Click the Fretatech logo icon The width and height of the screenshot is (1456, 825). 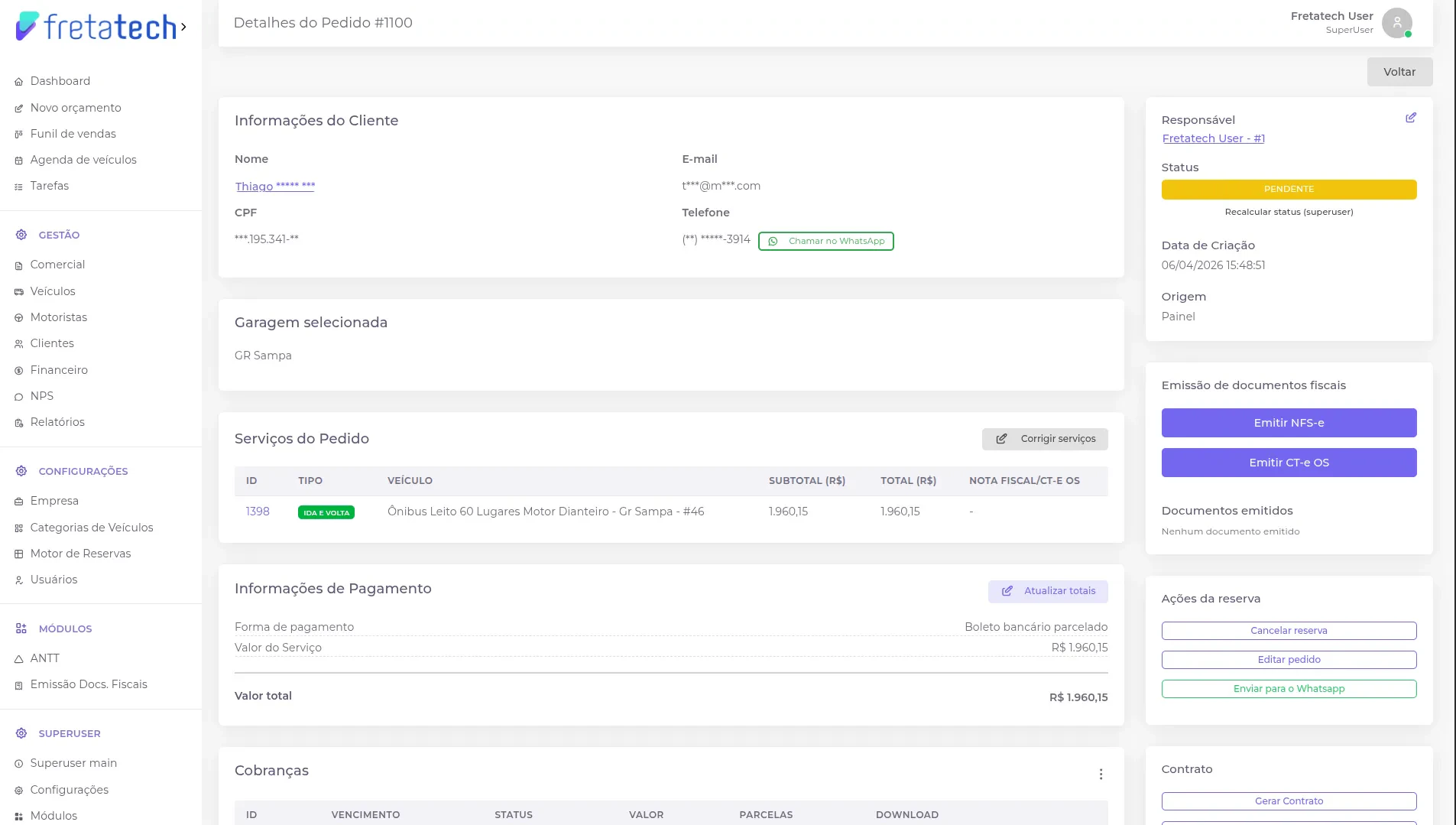28,26
